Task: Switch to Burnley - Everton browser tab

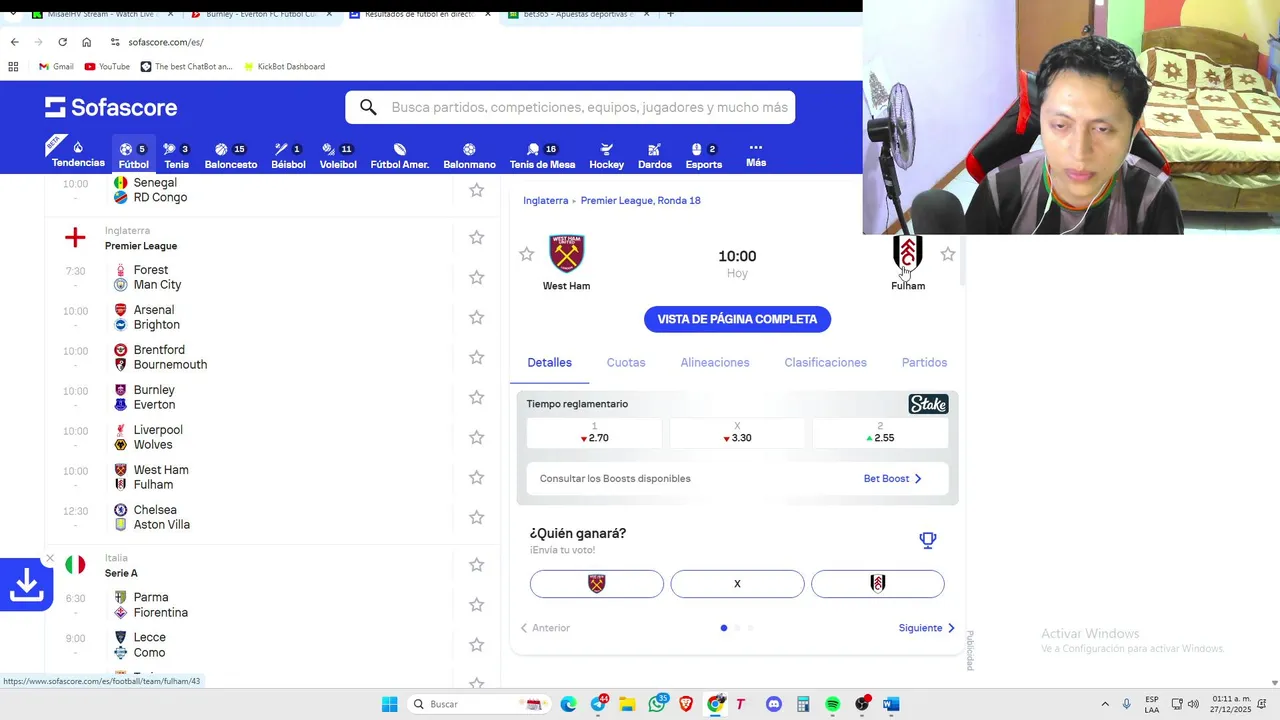Action: 260,14
